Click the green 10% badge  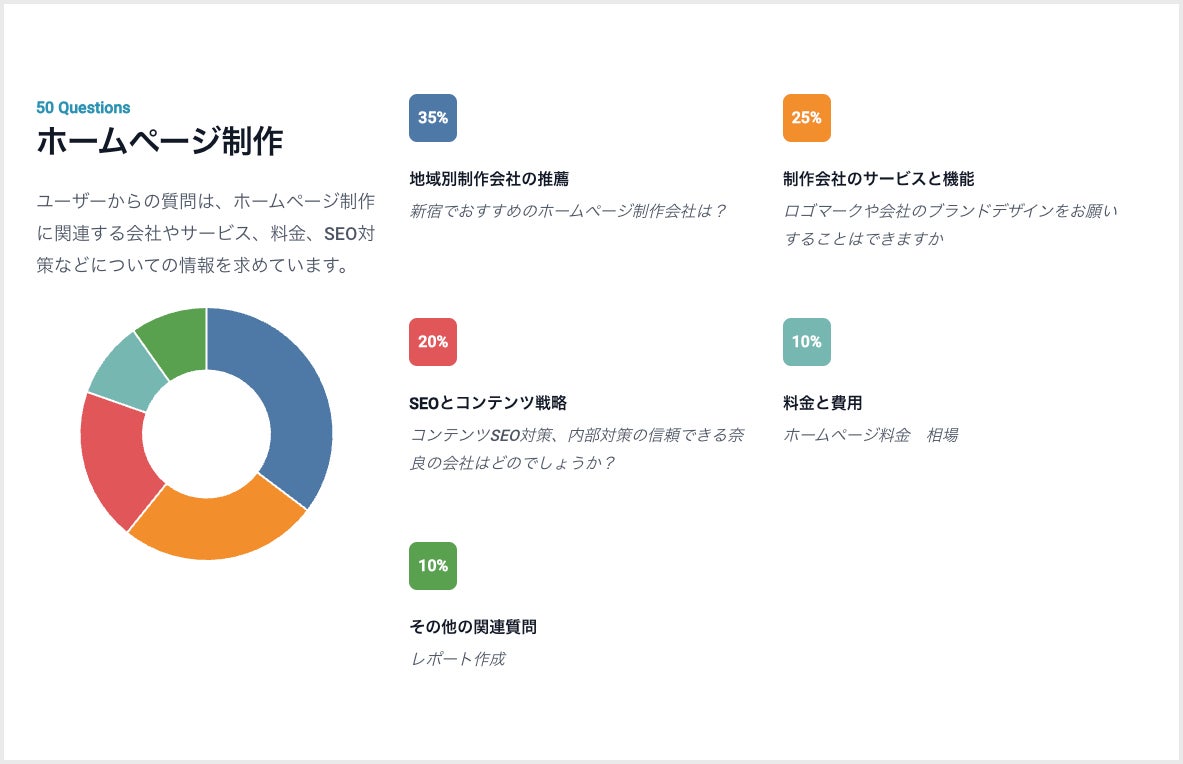tap(432, 566)
